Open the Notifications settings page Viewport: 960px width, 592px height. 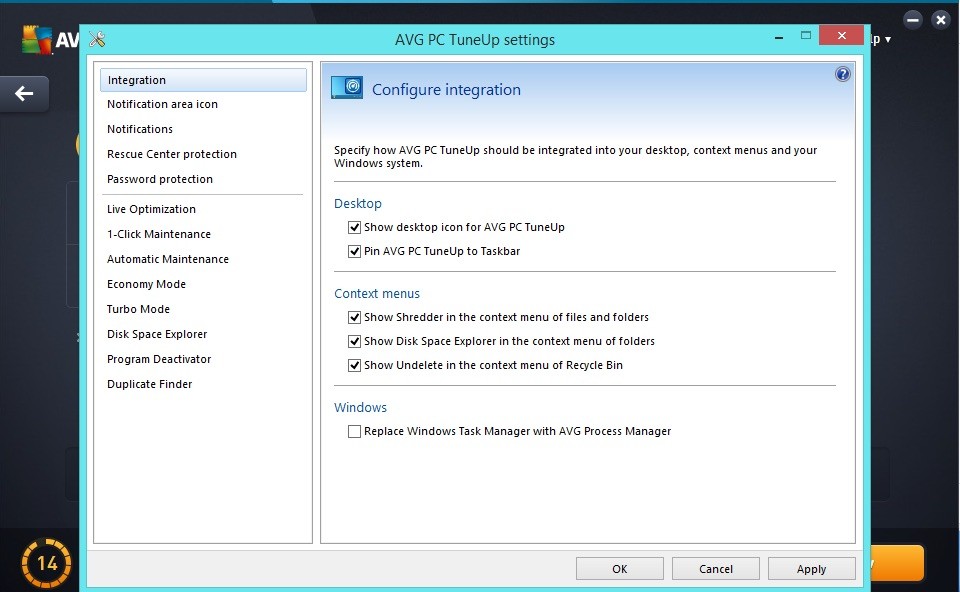(140, 129)
